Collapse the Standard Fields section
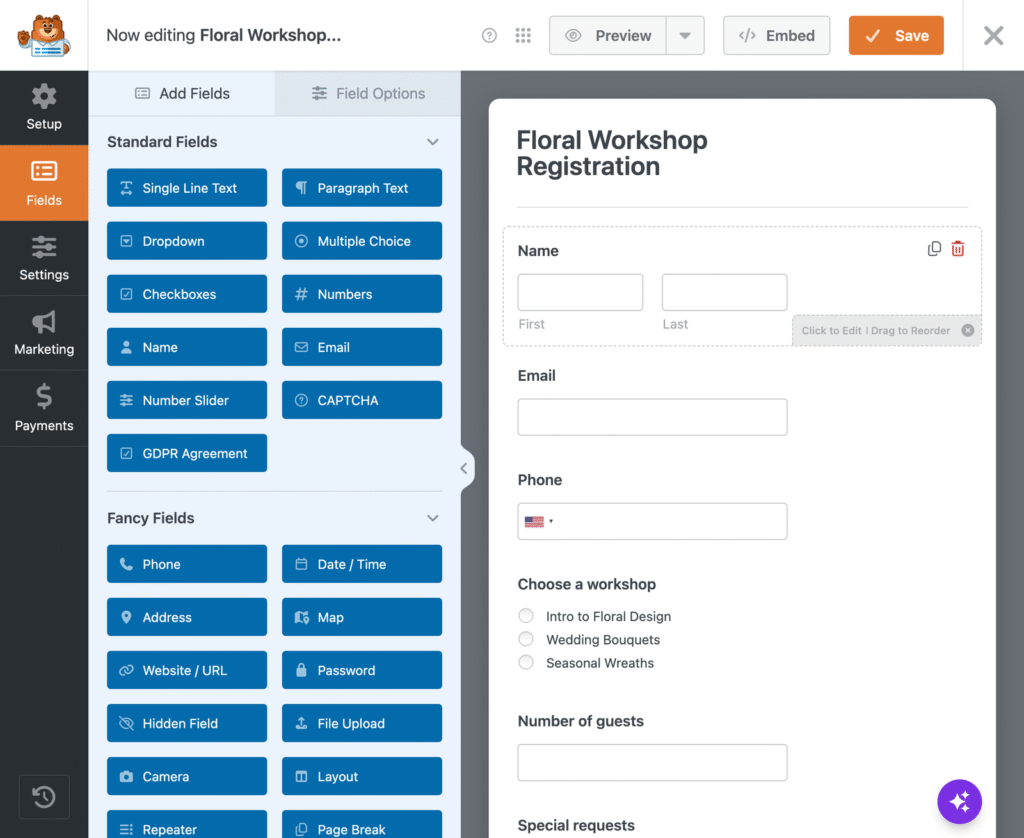The width and height of the screenshot is (1024, 838). coord(432,142)
